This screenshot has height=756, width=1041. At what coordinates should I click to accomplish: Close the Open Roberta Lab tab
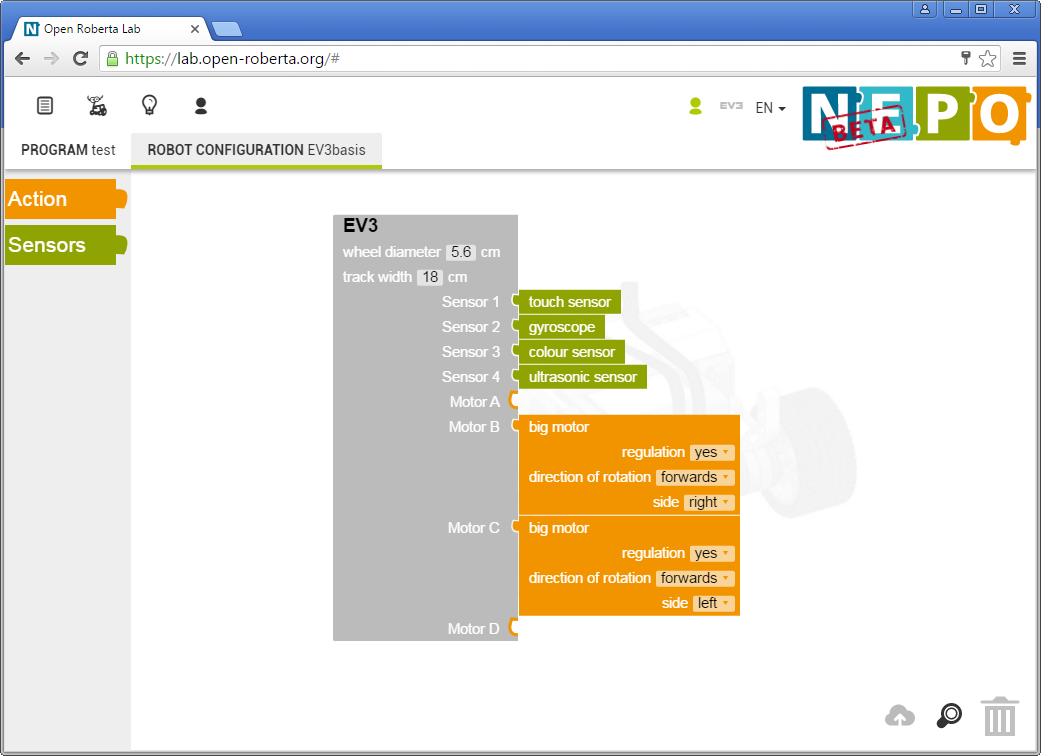[195, 29]
